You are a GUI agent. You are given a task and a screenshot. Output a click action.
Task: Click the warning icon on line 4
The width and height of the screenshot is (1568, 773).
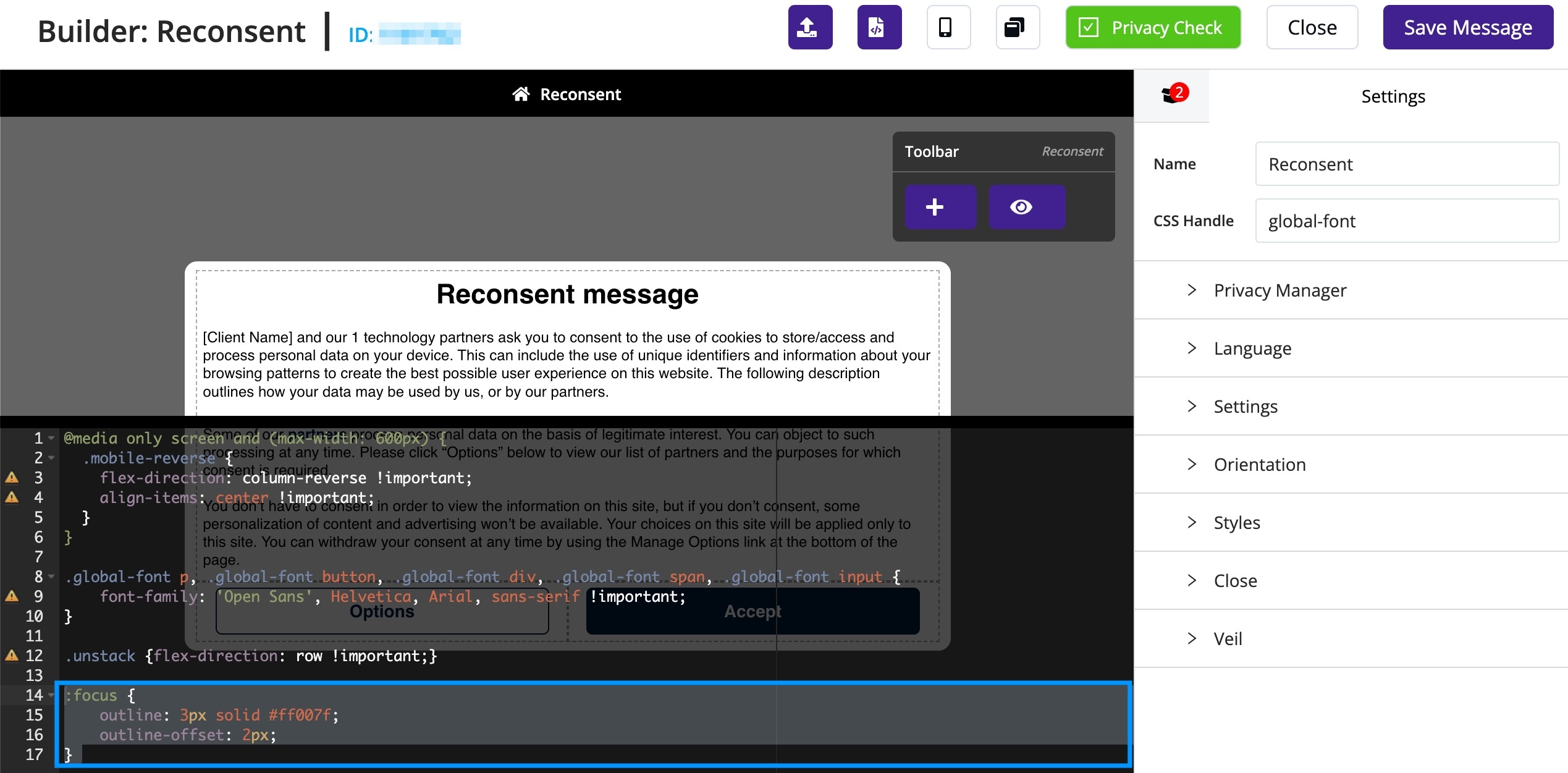(12, 497)
